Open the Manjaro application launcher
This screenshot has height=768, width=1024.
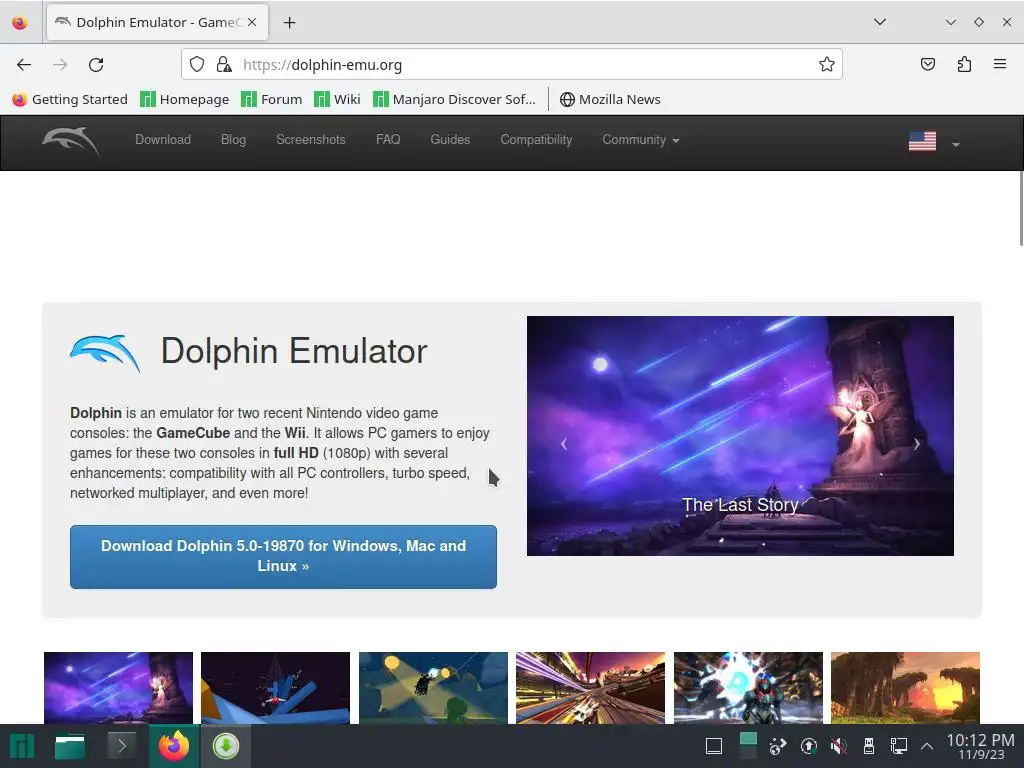point(22,746)
